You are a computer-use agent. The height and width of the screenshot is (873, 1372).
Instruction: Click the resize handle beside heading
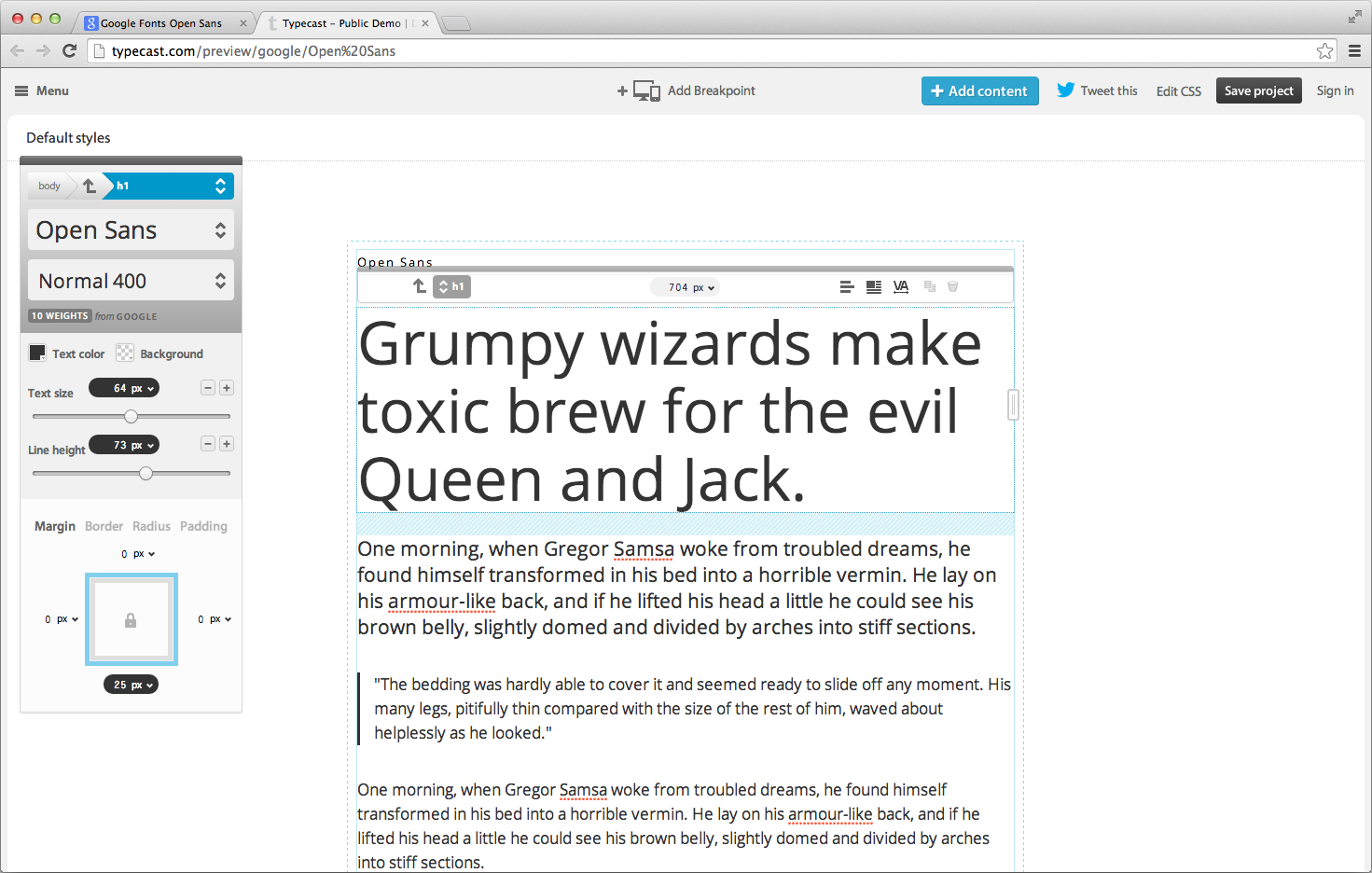coord(1014,405)
